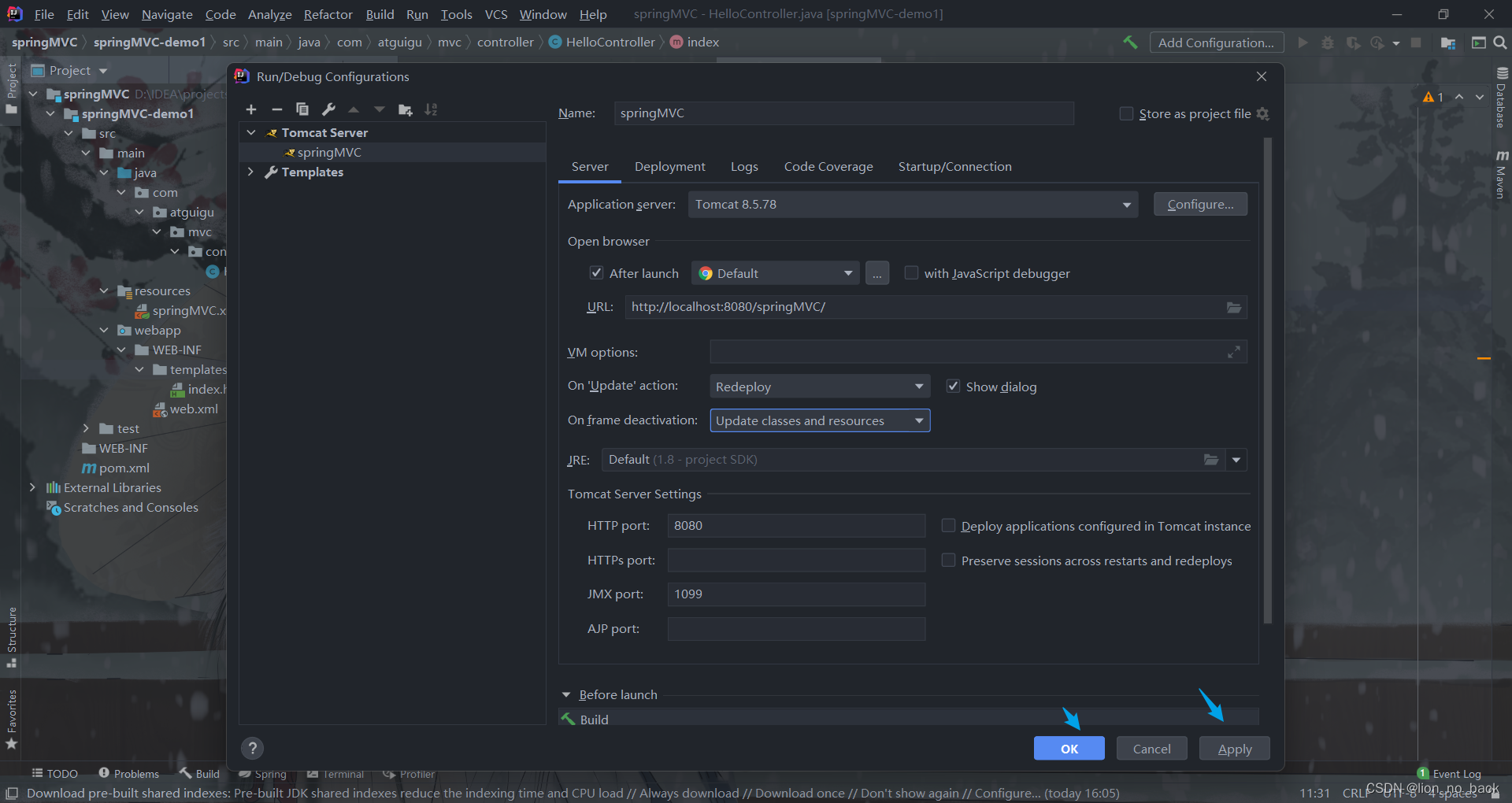Switch to the Deployment tab

(x=670, y=167)
